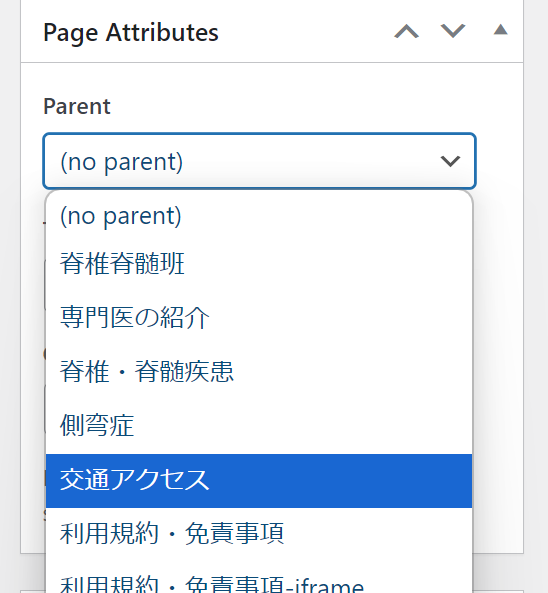Move Page Attributes panel up

(x=406, y=31)
